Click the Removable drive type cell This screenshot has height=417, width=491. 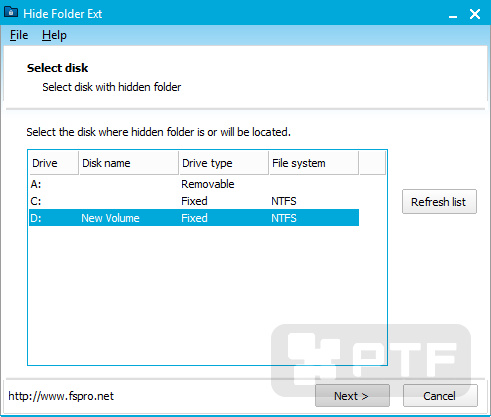pos(208,184)
